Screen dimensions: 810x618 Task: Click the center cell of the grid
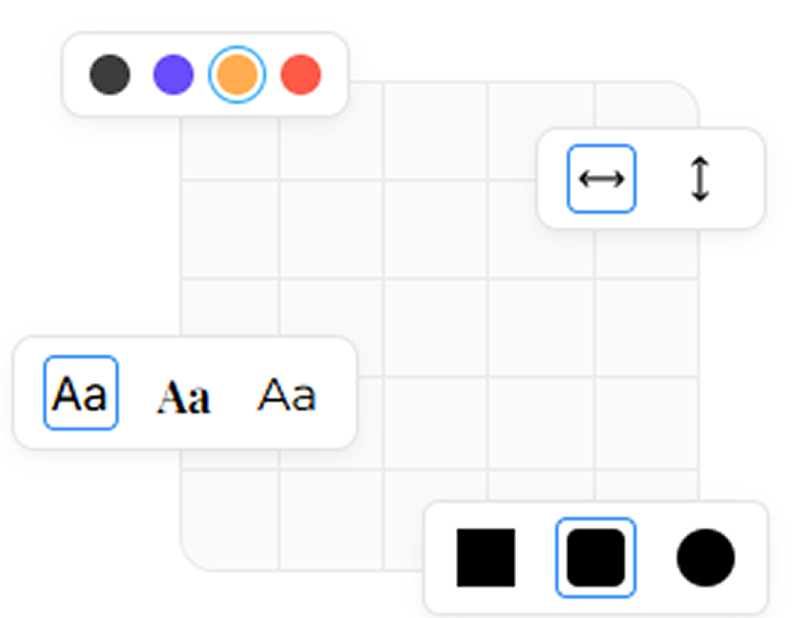tap(435, 328)
